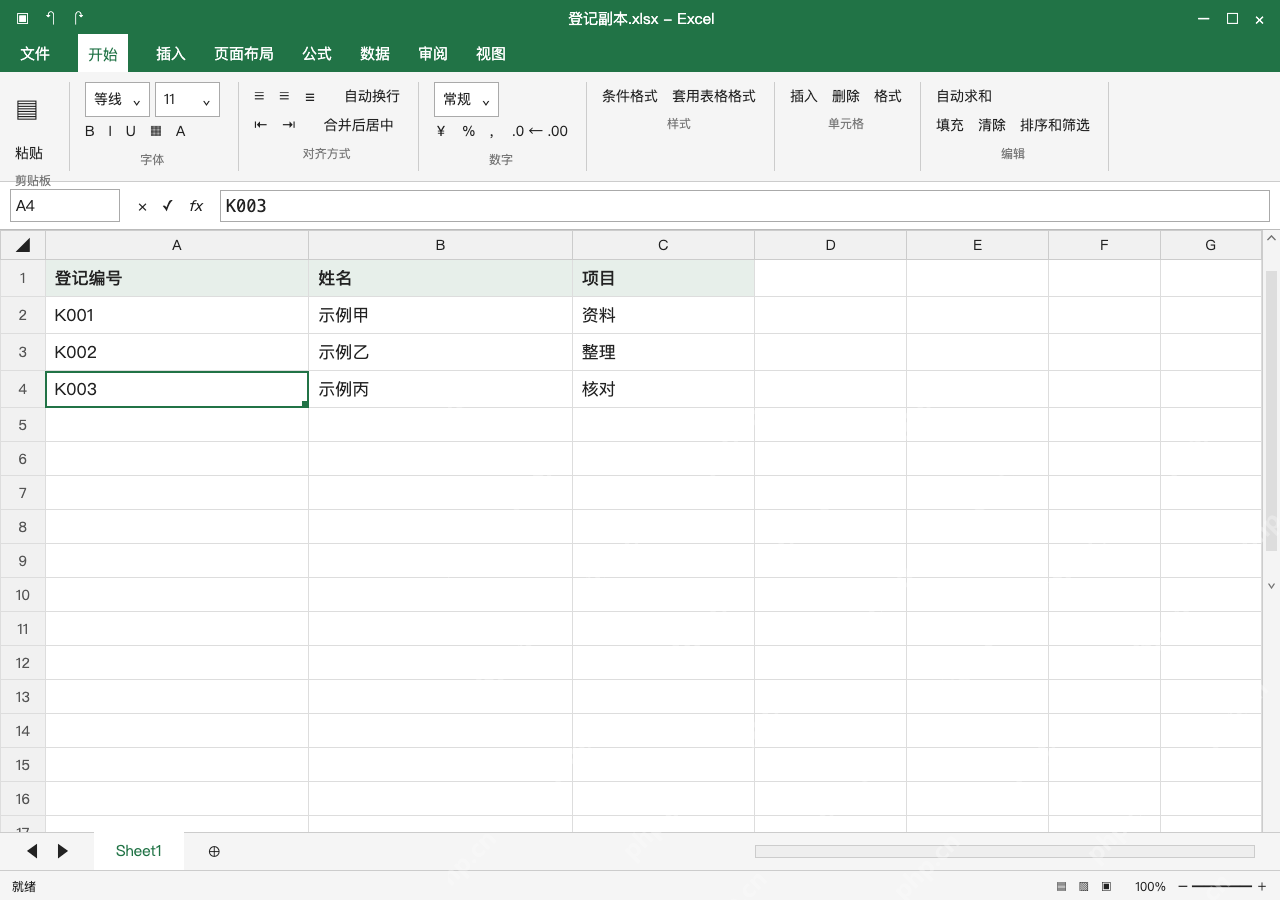The image size is (1280, 900).
Task: Switch to the 公式 ribbon tab
Action: pos(317,53)
